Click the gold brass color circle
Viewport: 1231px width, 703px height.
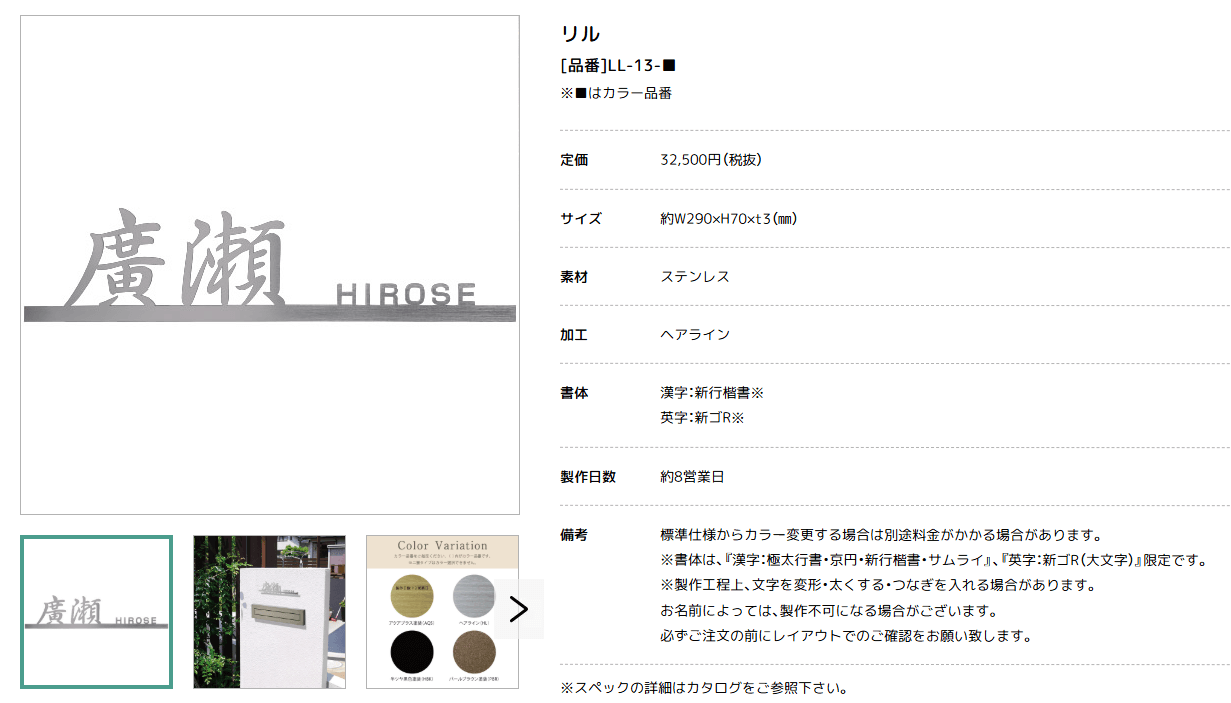414,596
